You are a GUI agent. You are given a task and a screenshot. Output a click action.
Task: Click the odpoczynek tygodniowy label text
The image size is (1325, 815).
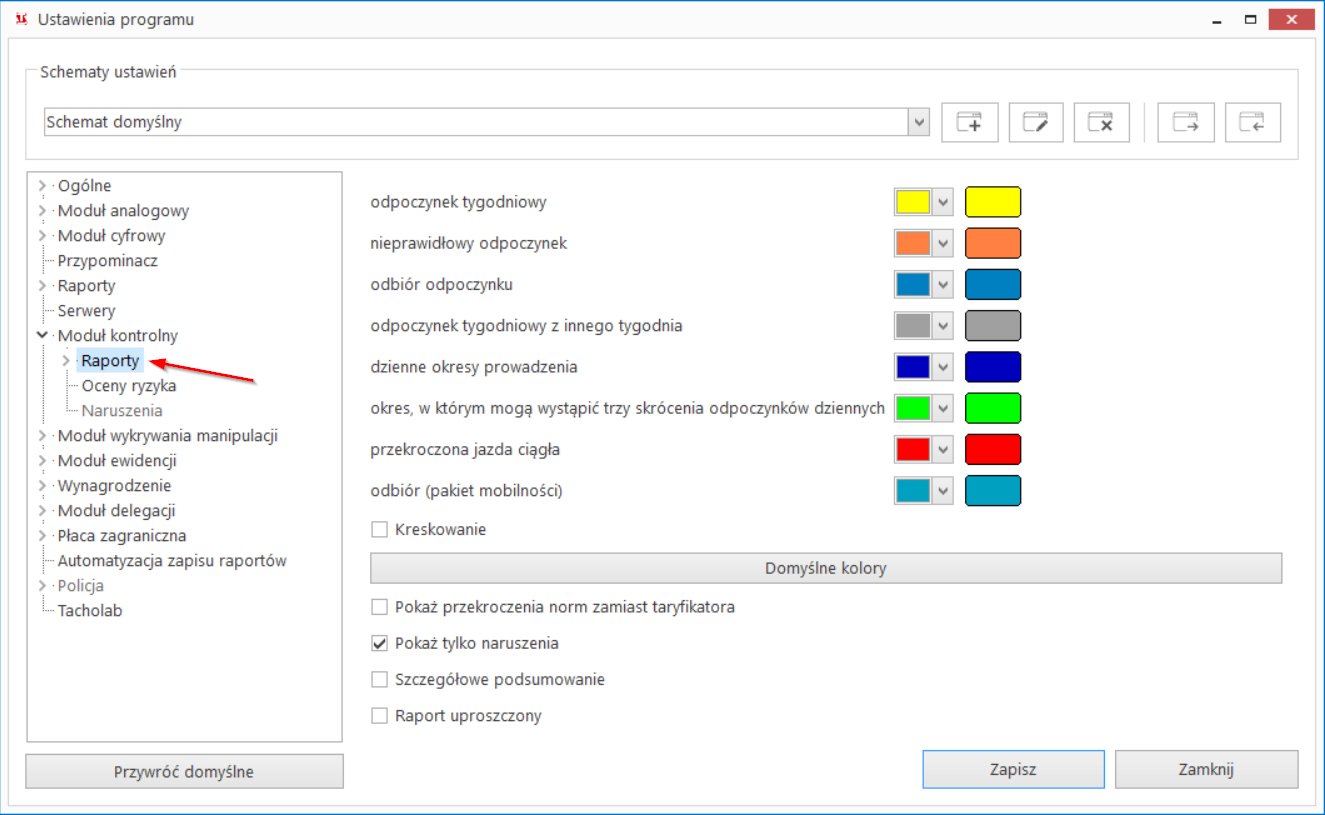[x=459, y=202]
